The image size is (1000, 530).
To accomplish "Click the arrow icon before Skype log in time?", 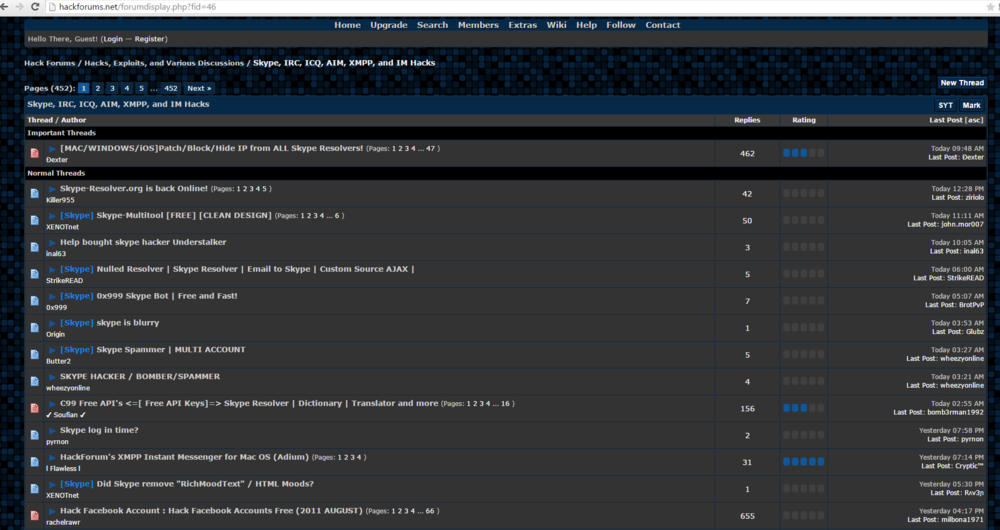I will 52,431.
